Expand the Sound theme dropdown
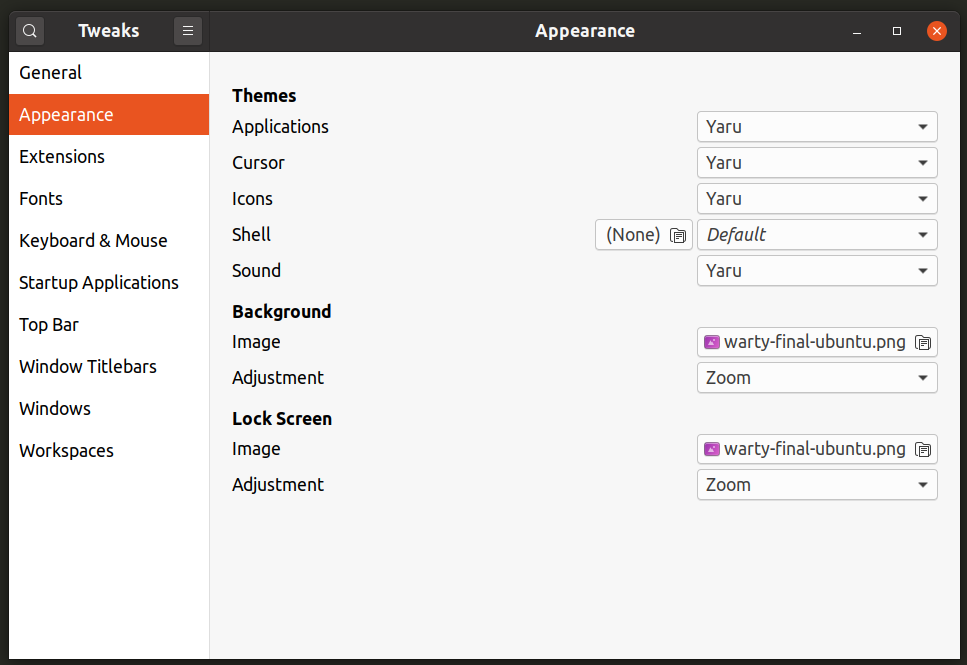967x665 pixels. (x=817, y=271)
